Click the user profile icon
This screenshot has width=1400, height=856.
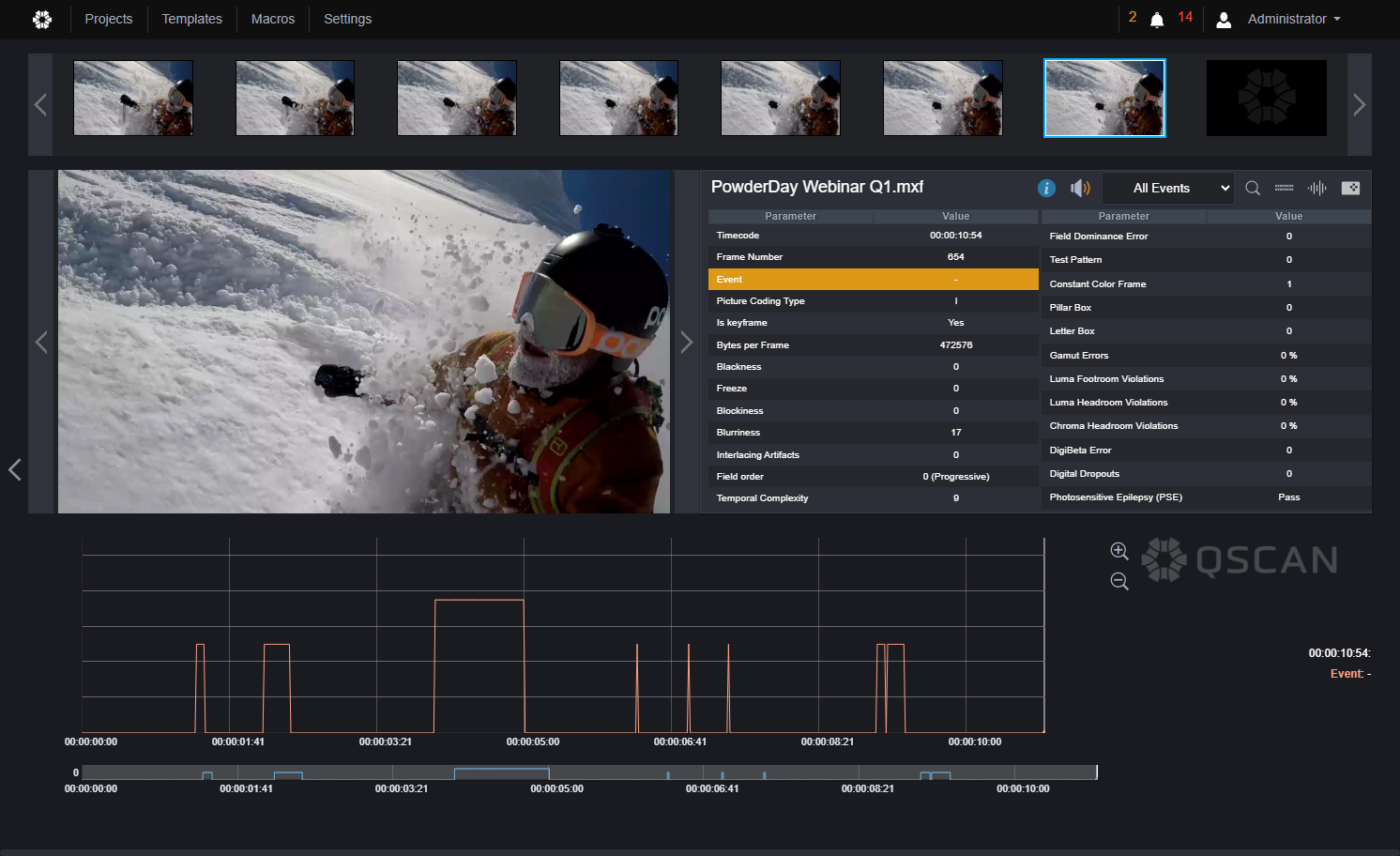click(1224, 20)
